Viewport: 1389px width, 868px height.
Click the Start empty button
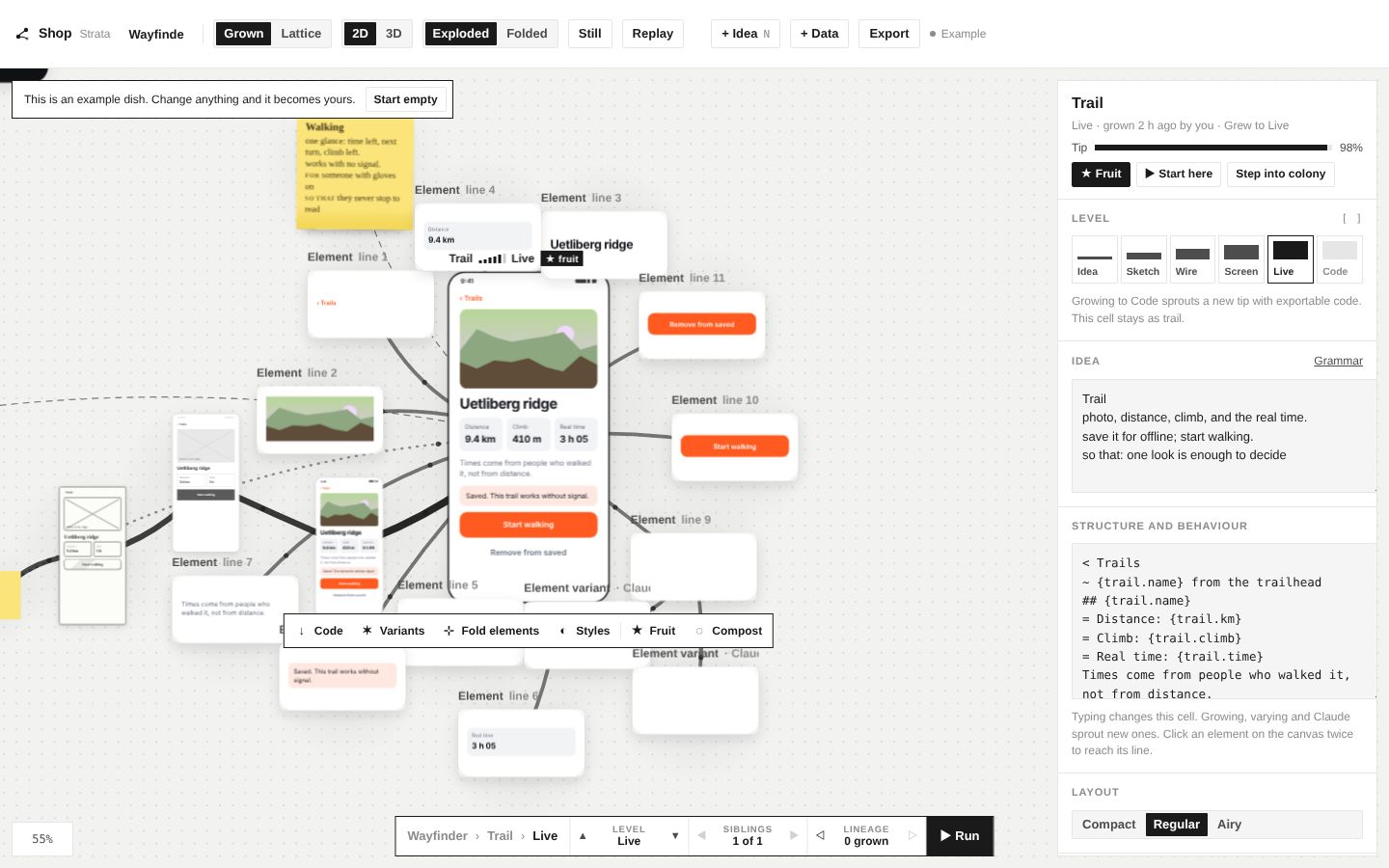coord(406,99)
